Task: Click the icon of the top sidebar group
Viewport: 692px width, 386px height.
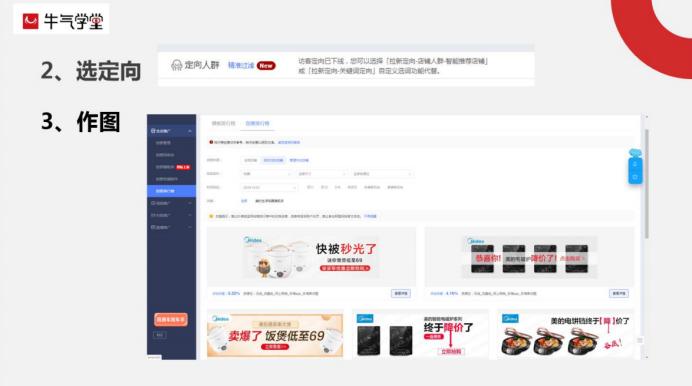Action: coord(153,131)
